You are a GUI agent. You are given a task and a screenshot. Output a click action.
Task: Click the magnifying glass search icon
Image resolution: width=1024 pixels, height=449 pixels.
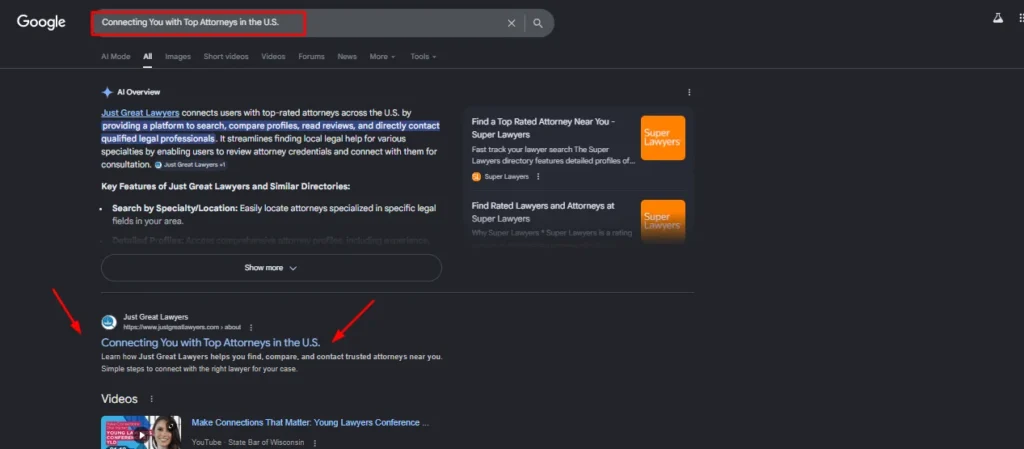click(537, 23)
